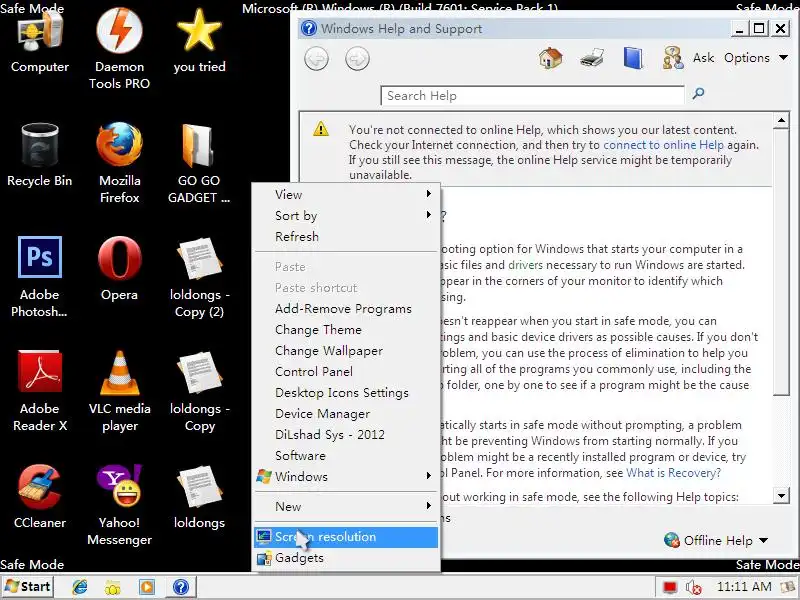This screenshot has width=800, height=600.
Task: Select the 'loldongs - Copy' file
Action: pyautogui.click(x=199, y=391)
